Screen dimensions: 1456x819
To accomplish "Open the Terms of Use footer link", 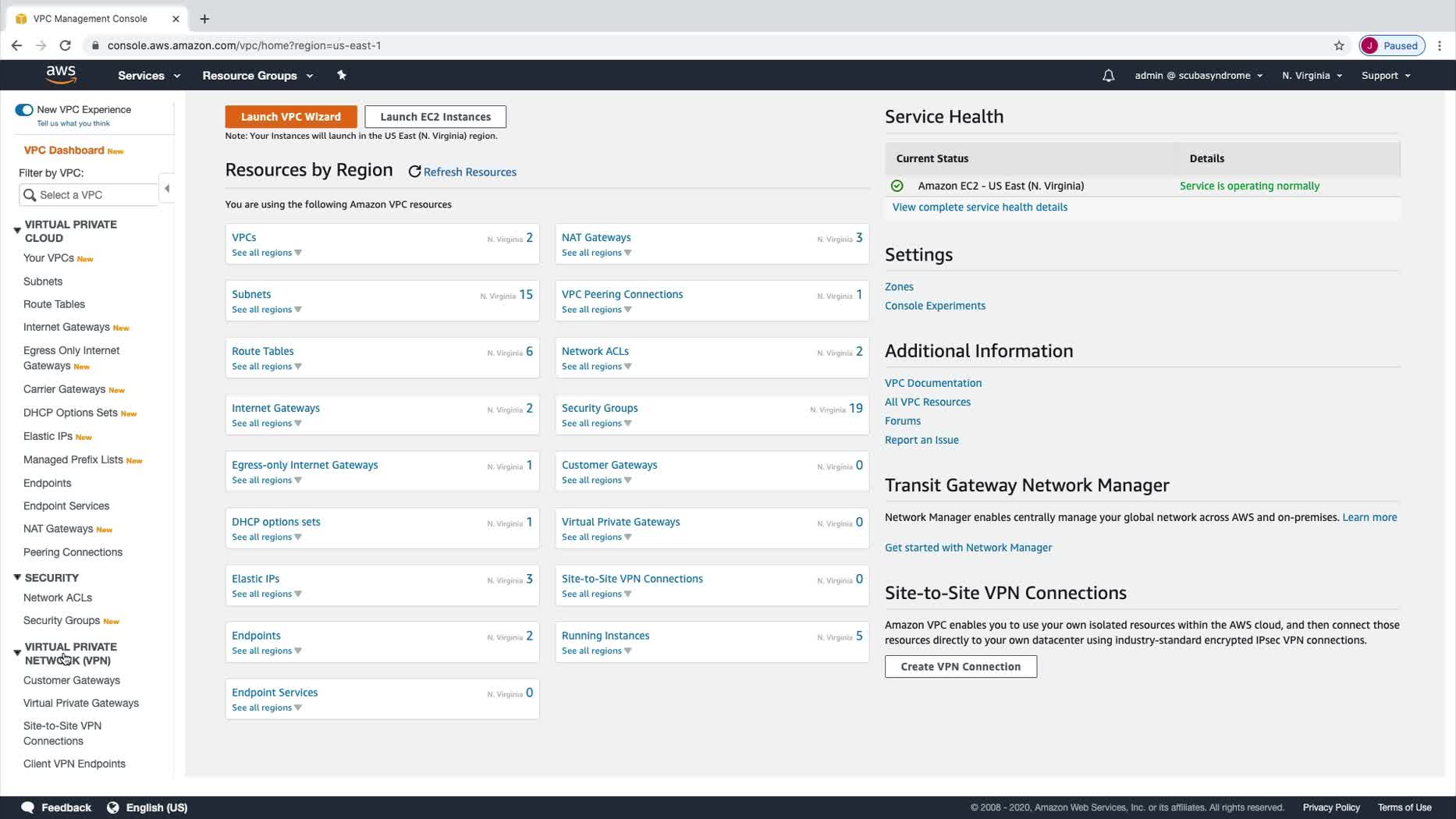I will 1404,807.
